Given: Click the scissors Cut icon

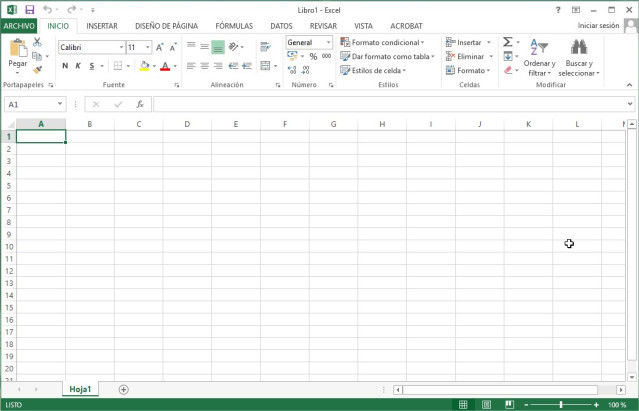Looking at the screenshot, I should 38,42.
